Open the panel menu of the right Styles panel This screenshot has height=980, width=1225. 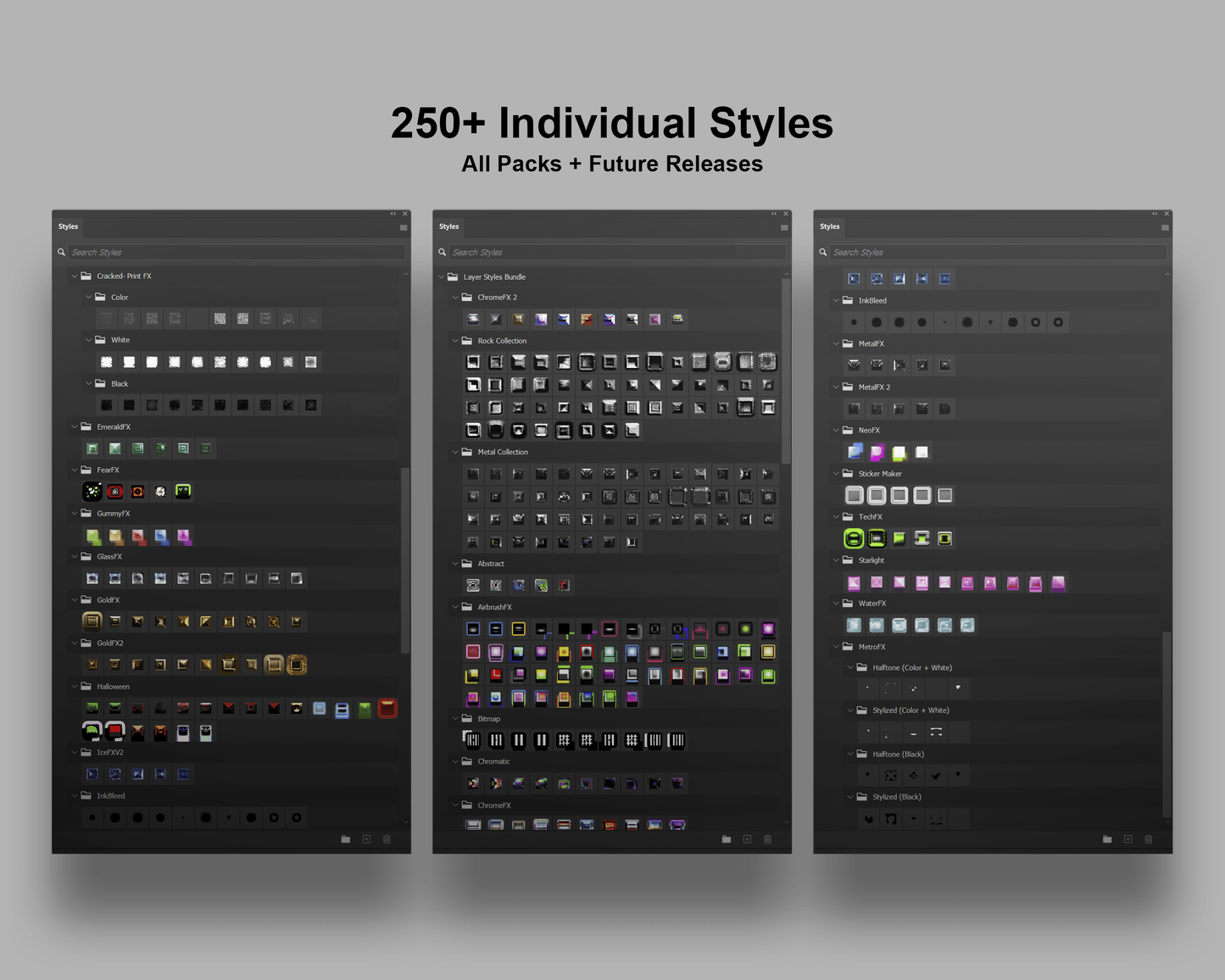[1165, 227]
